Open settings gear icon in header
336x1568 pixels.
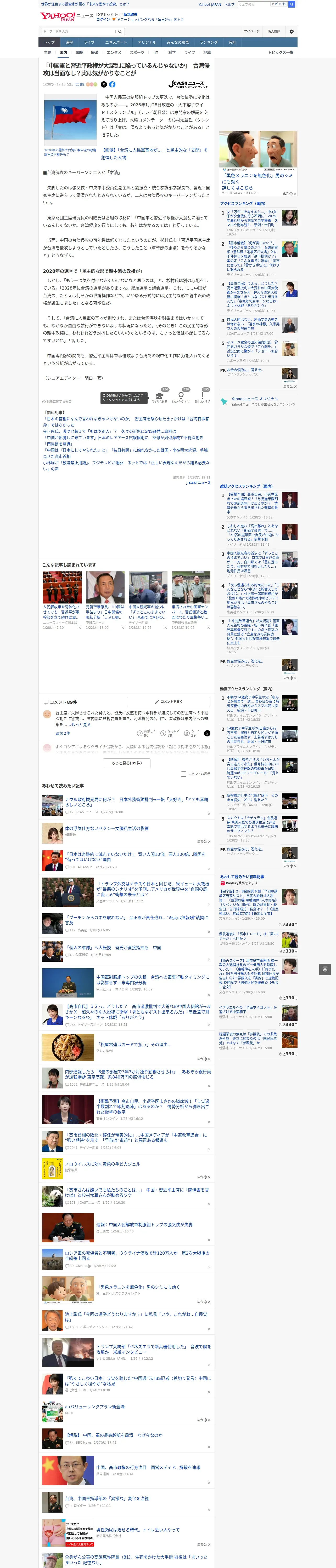tap(292, 31)
